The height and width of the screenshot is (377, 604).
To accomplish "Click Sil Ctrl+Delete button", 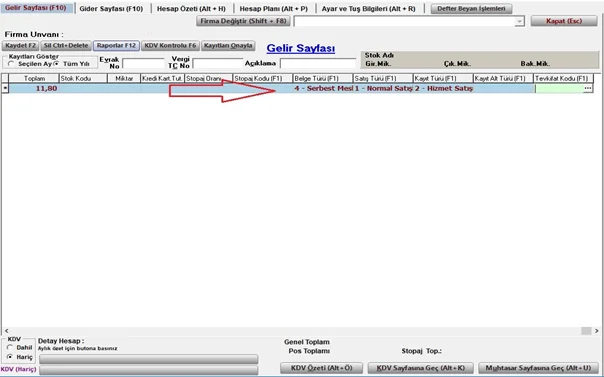I will 66,45.
